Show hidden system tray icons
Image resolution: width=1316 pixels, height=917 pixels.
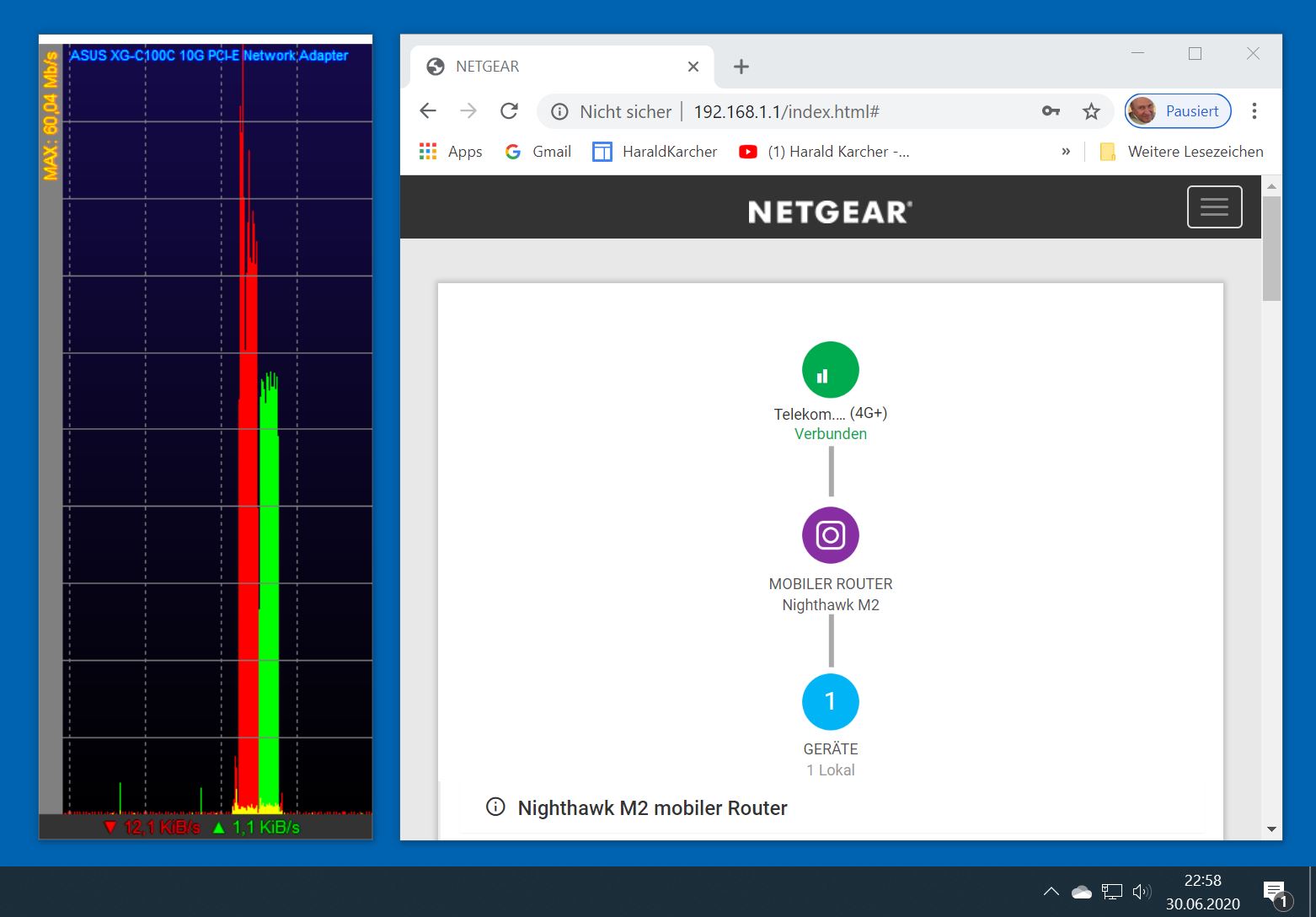1051,892
